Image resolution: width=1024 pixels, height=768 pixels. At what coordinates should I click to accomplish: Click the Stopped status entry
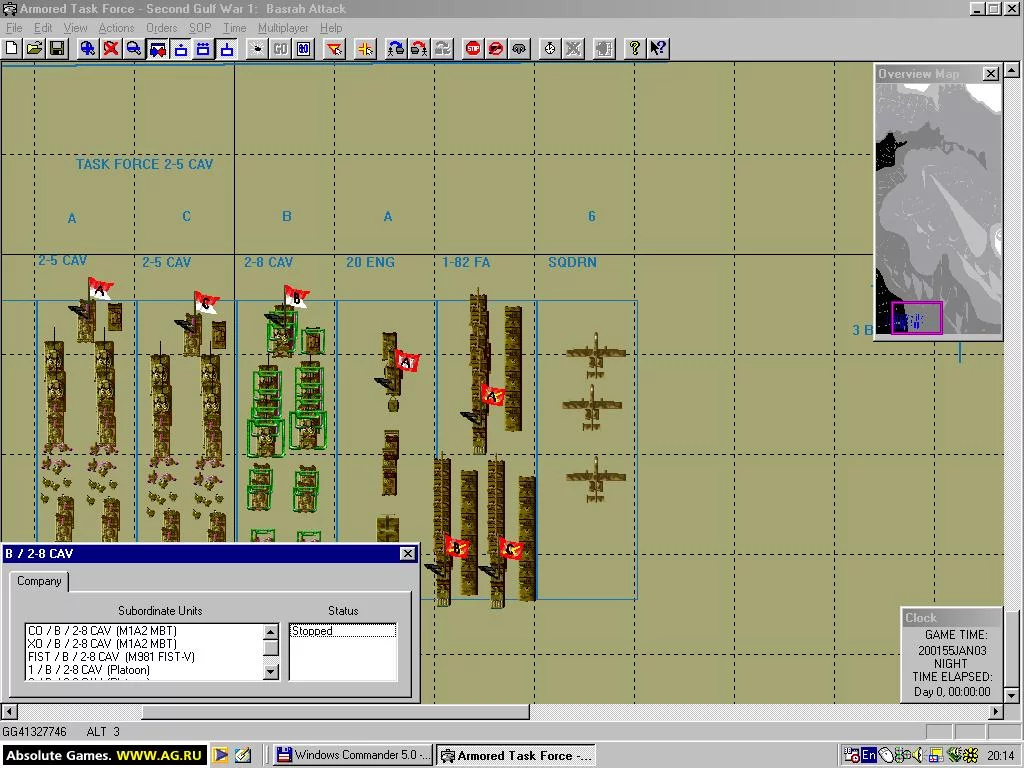coord(343,631)
